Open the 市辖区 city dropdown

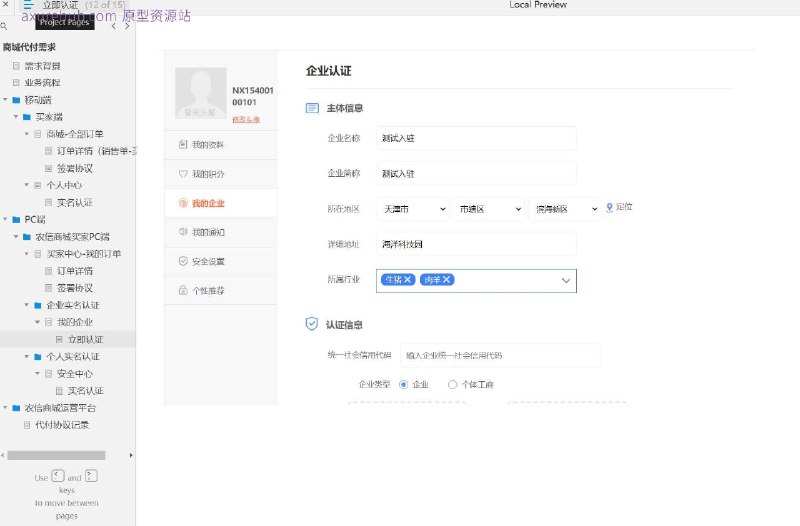(x=488, y=209)
